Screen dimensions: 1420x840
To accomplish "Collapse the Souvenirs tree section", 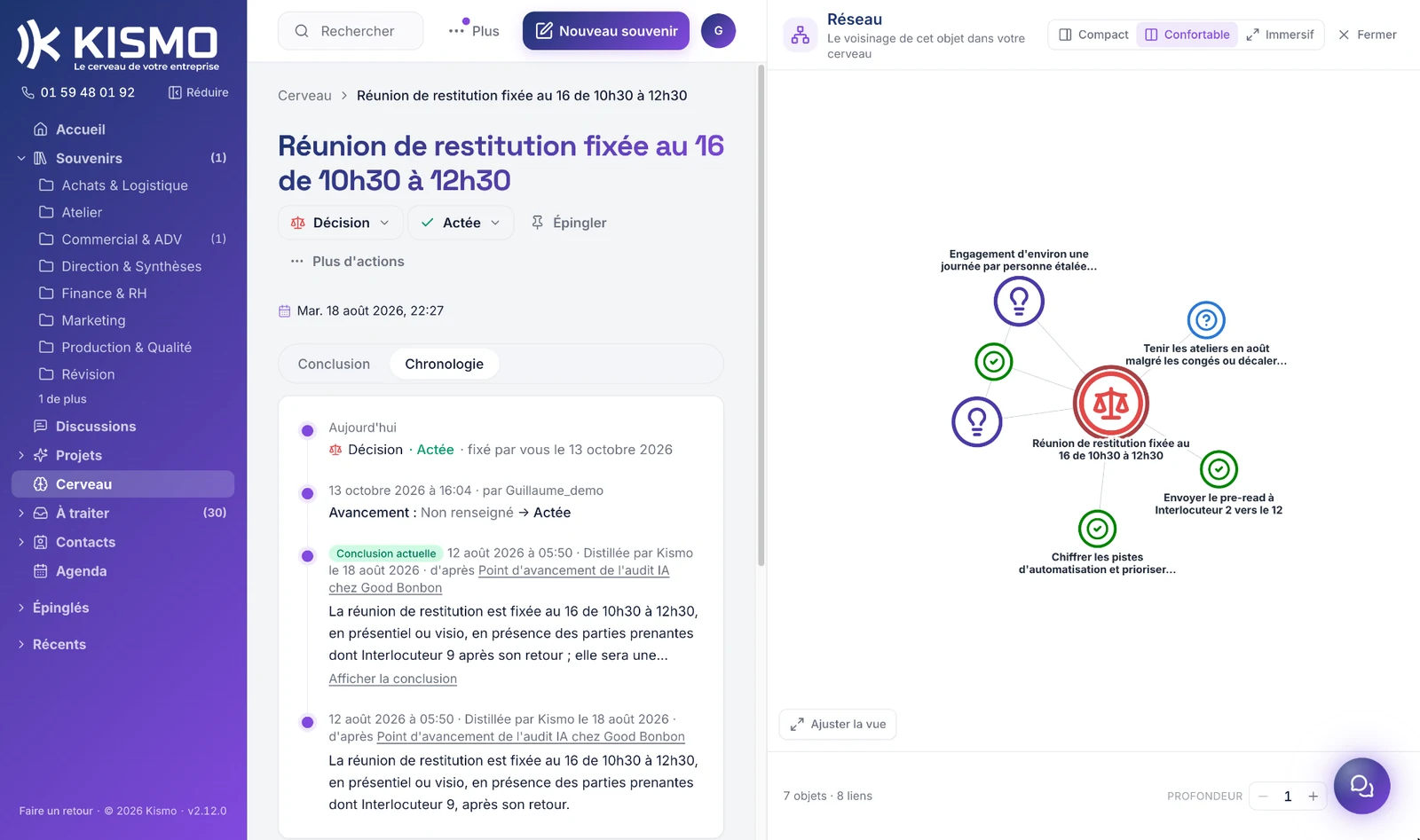I will (x=21, y=158).
